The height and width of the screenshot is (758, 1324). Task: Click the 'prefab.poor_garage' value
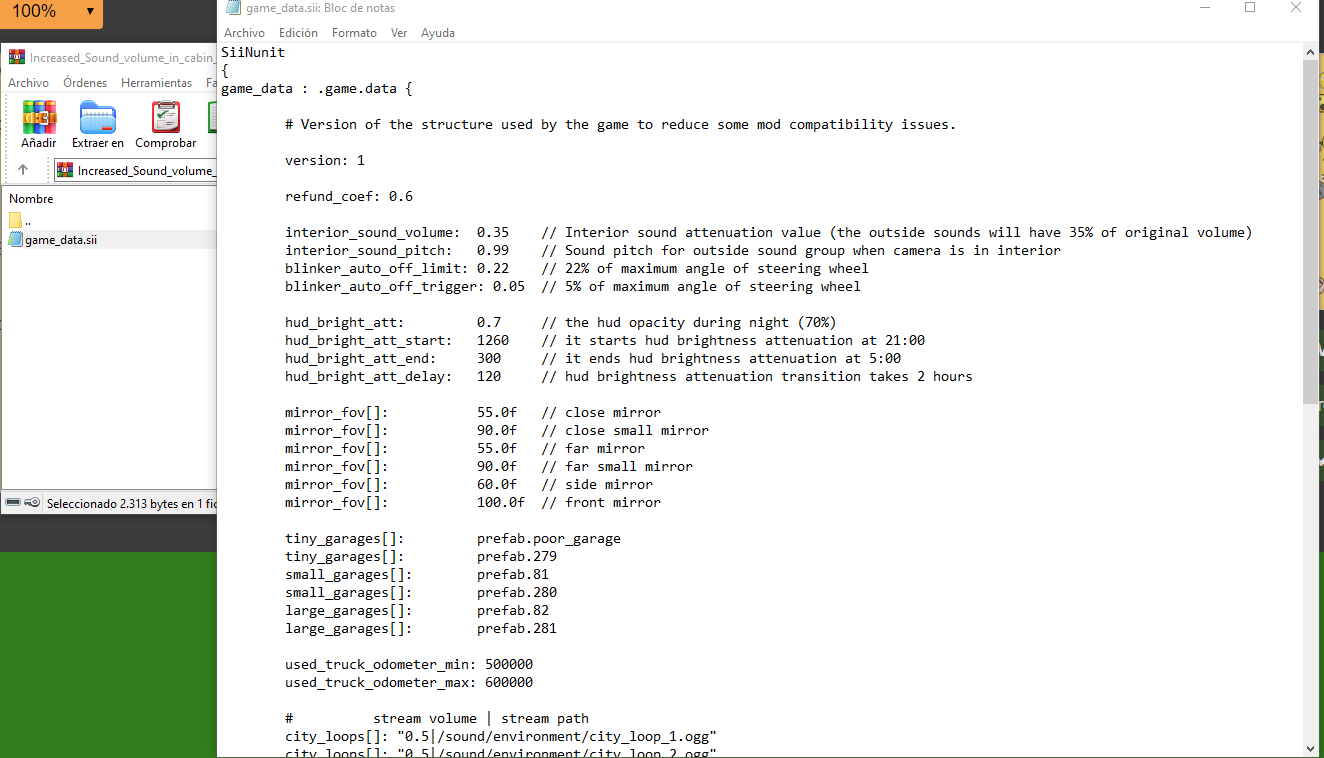[549, 538]
